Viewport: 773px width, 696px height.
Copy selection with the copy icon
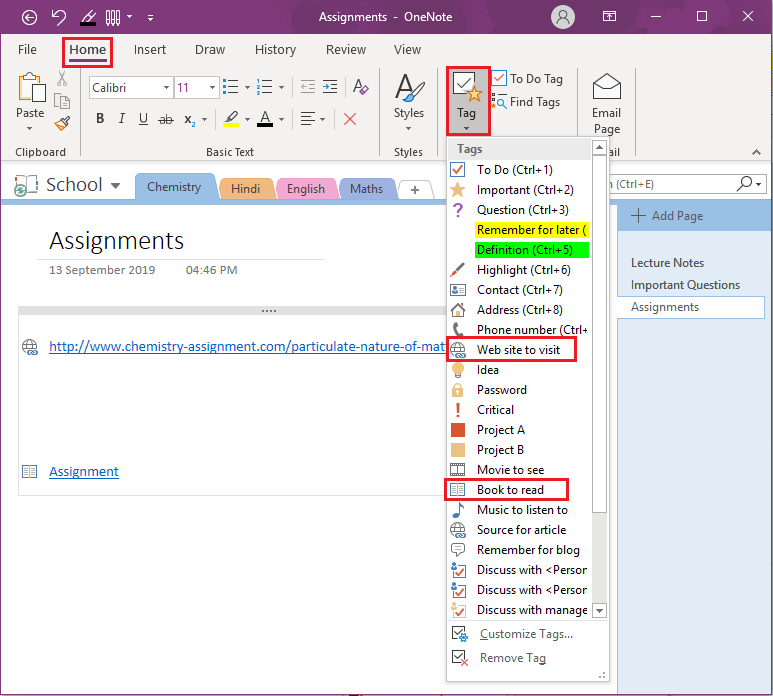[x=62, y=101]
